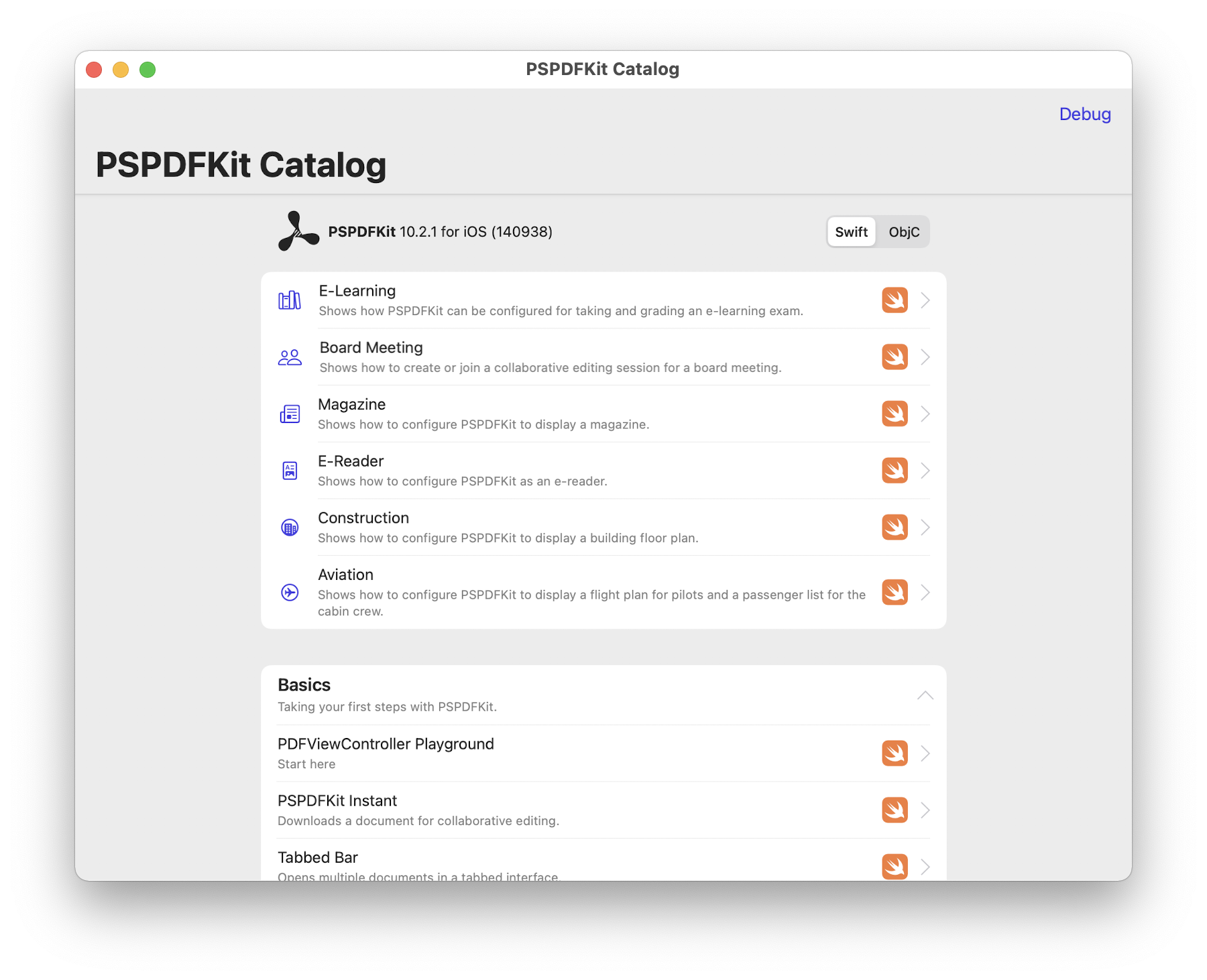Open the Debug menu link
Screen dimensions: 1207x980
click(1085, 115)
